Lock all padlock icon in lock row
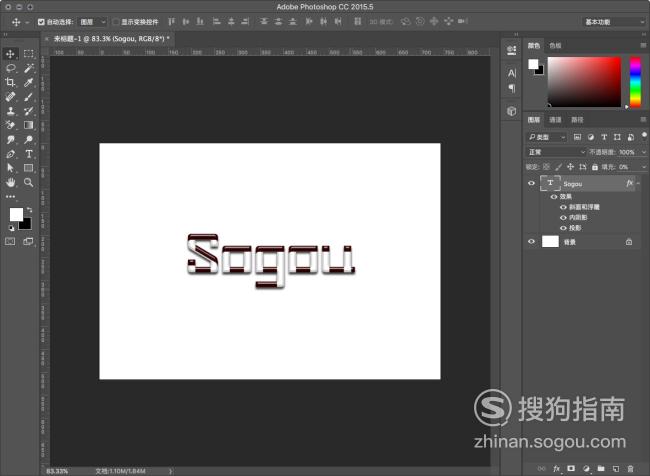This screenshot has width=650, height=476. point(595,167)
